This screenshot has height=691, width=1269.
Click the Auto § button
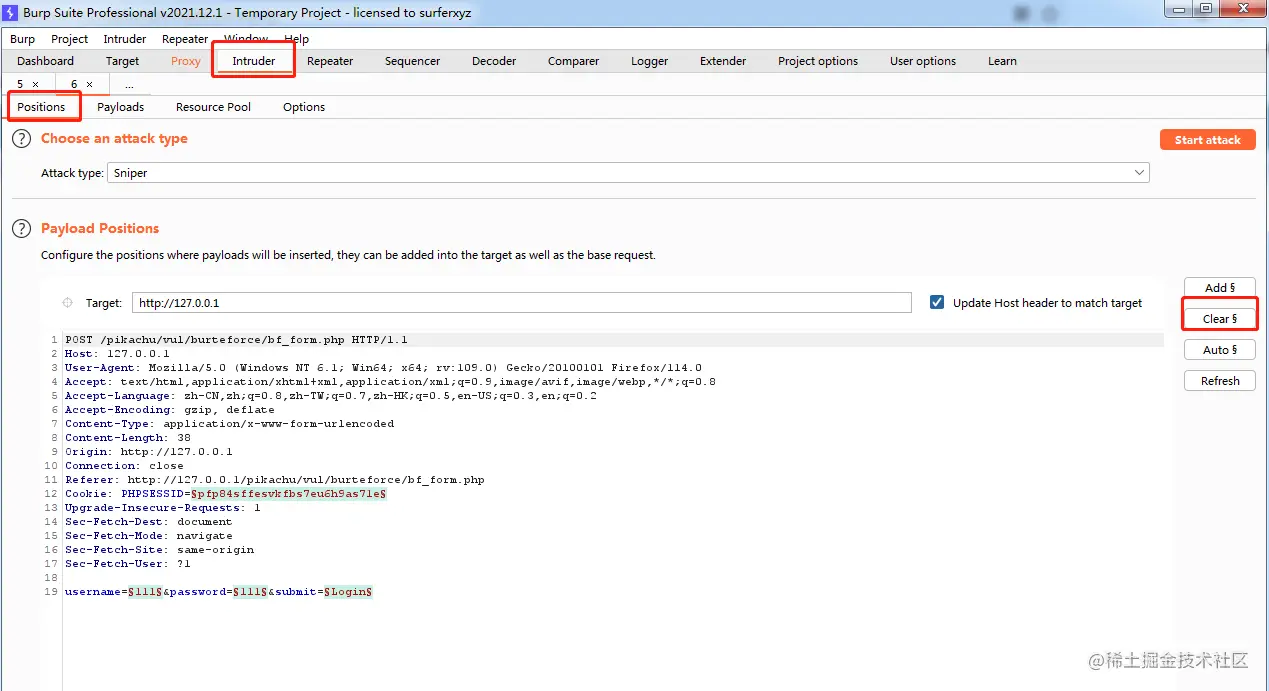click(1220, 350)
